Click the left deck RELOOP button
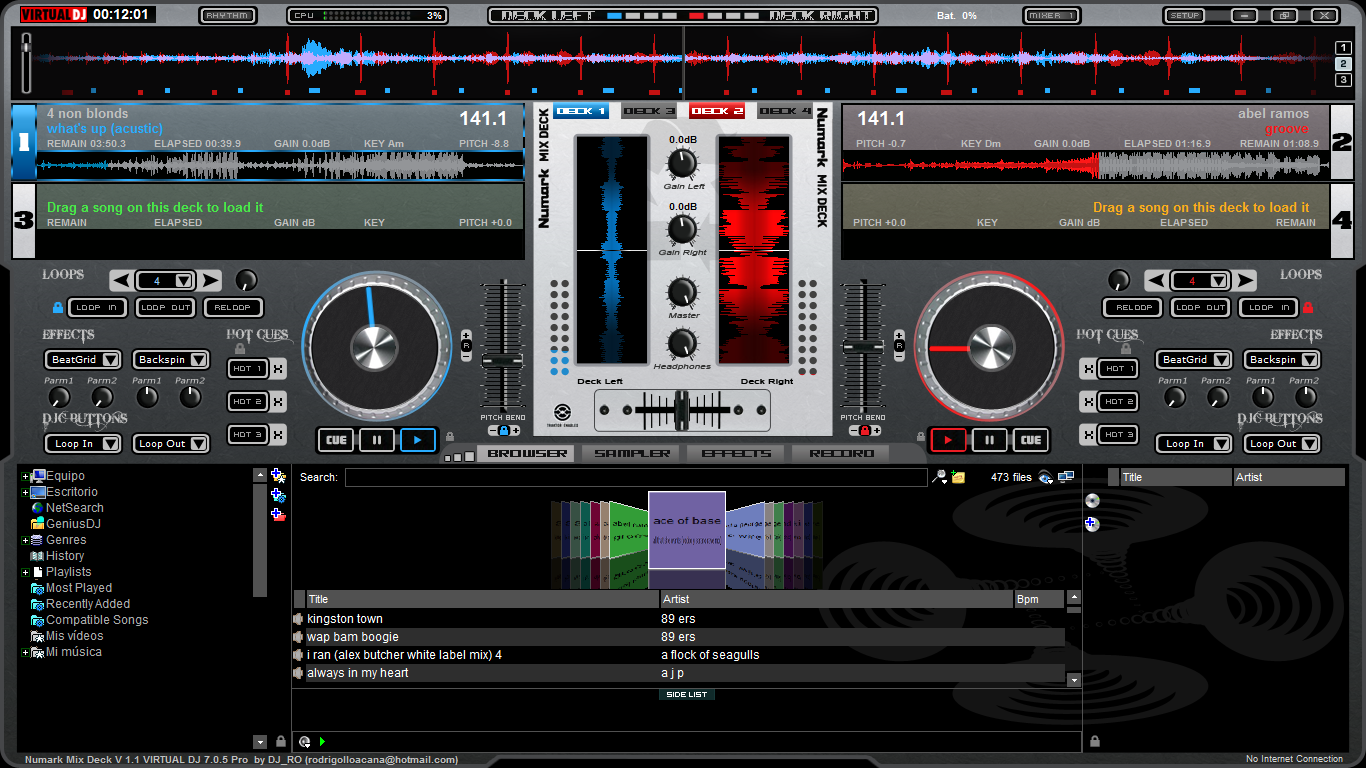Viewport: 1366px width, 768px height. 233,308
